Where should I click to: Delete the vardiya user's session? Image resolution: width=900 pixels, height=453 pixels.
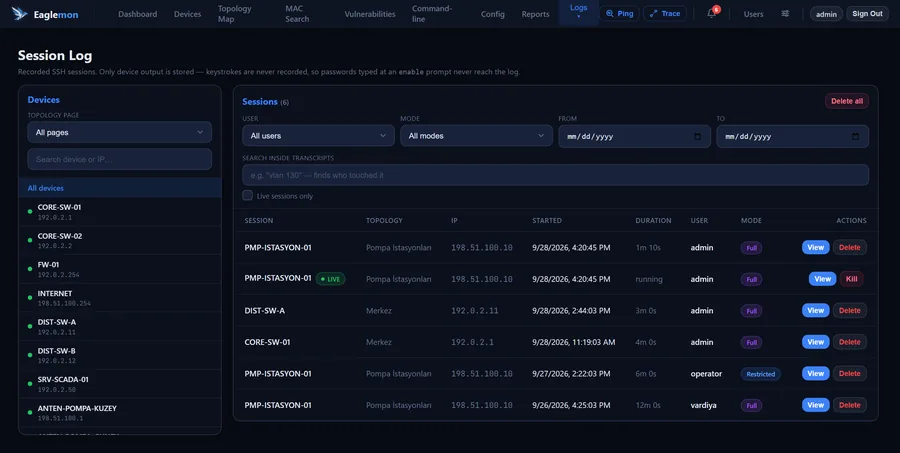(849, 405)
